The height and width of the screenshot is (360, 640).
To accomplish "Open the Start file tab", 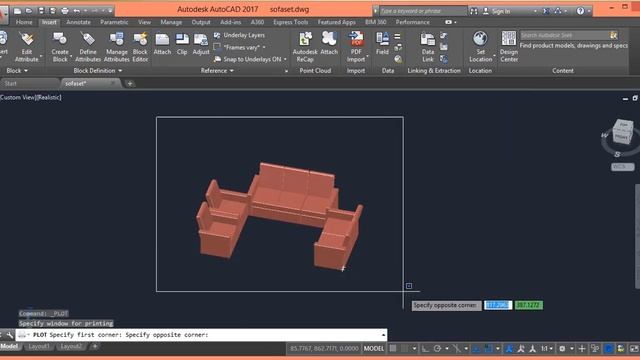I will pyautogui.click(x=11, y=84).
